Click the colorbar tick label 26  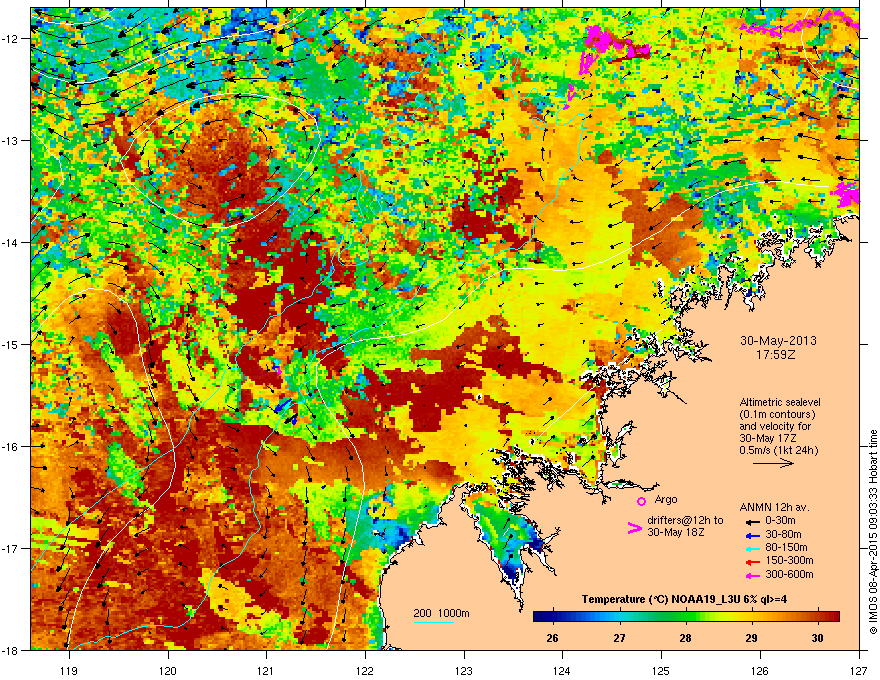552,638
